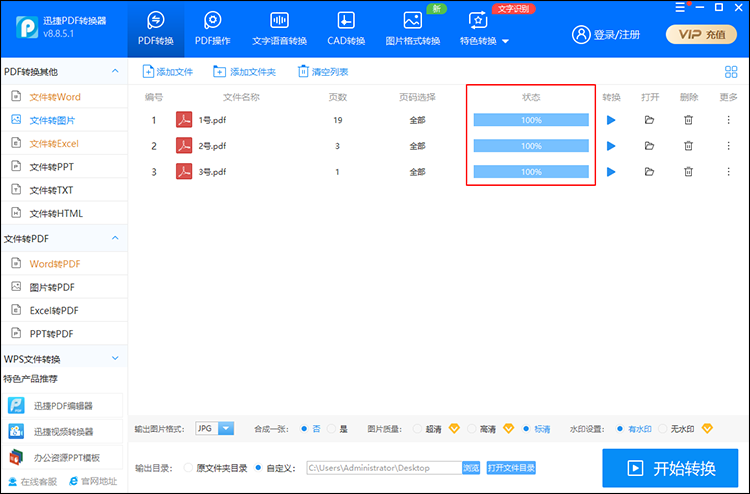Collapse the PDF转换其他 section
The width and height of the screenshot is (750, 494).
115,72
